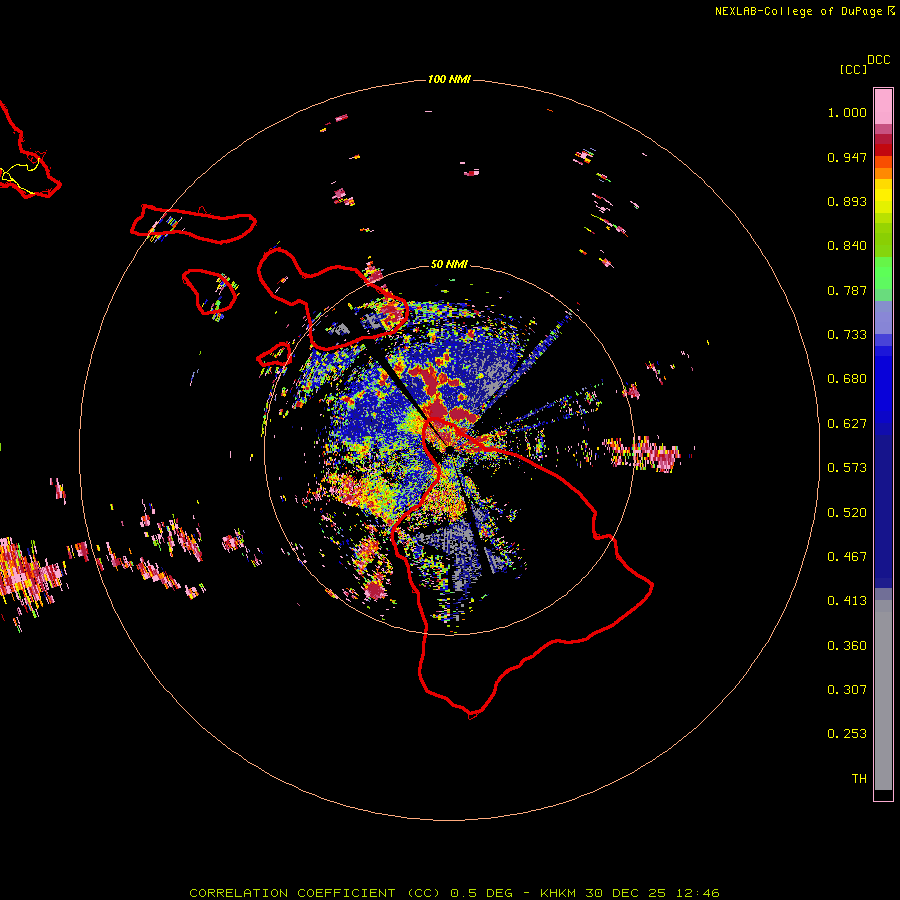Viewport: 900px width, 900px height.
Task: Click the 0.627 scale value
Action: [x=847, y=424]
